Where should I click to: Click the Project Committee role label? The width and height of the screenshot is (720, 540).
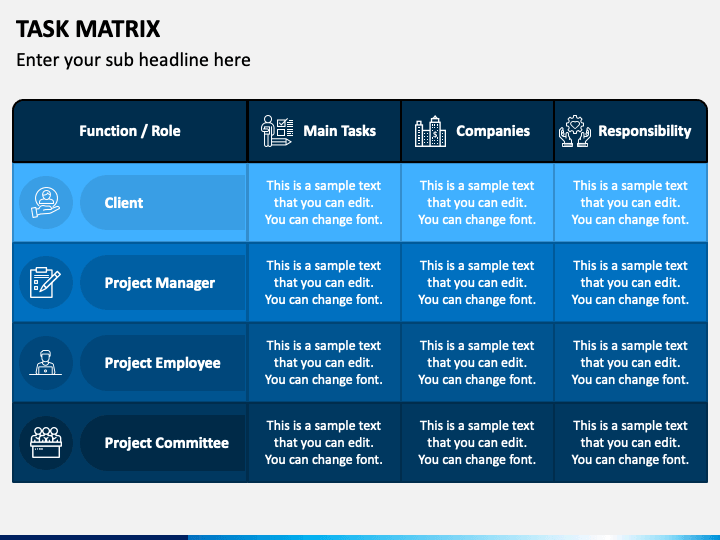point(166,443)
